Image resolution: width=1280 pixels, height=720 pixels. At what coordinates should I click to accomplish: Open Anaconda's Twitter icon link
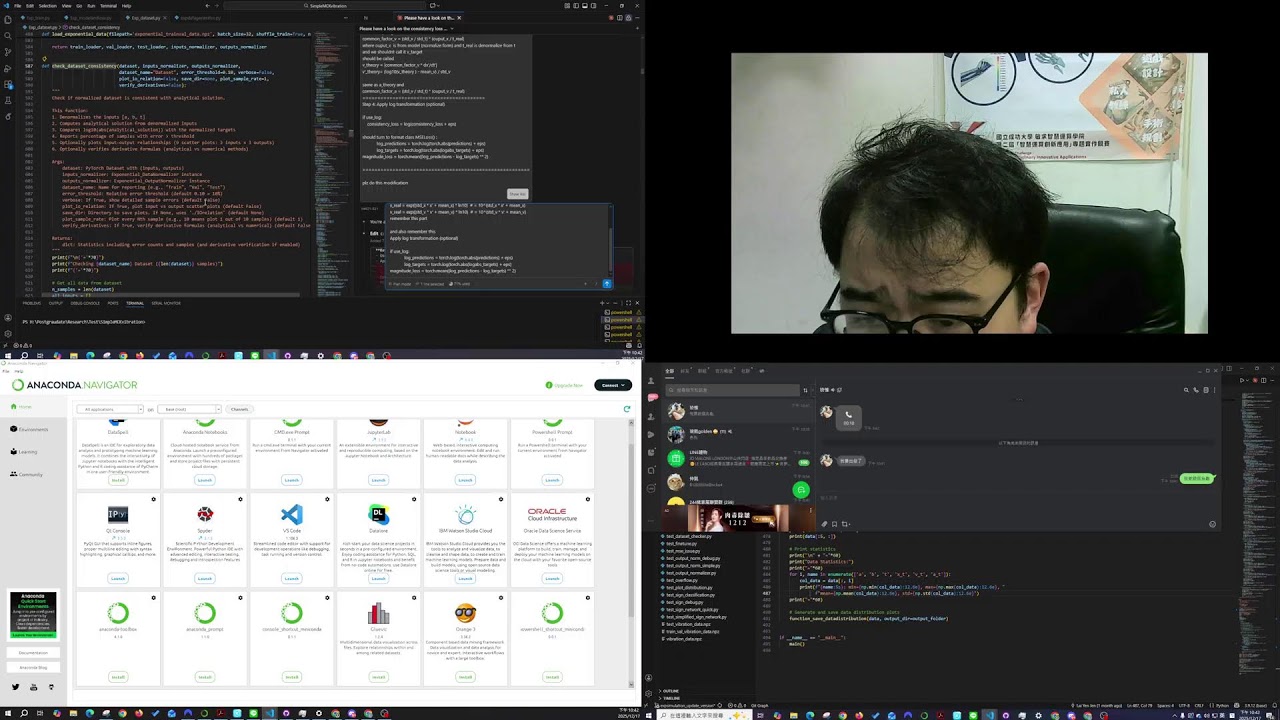[15, 687]
